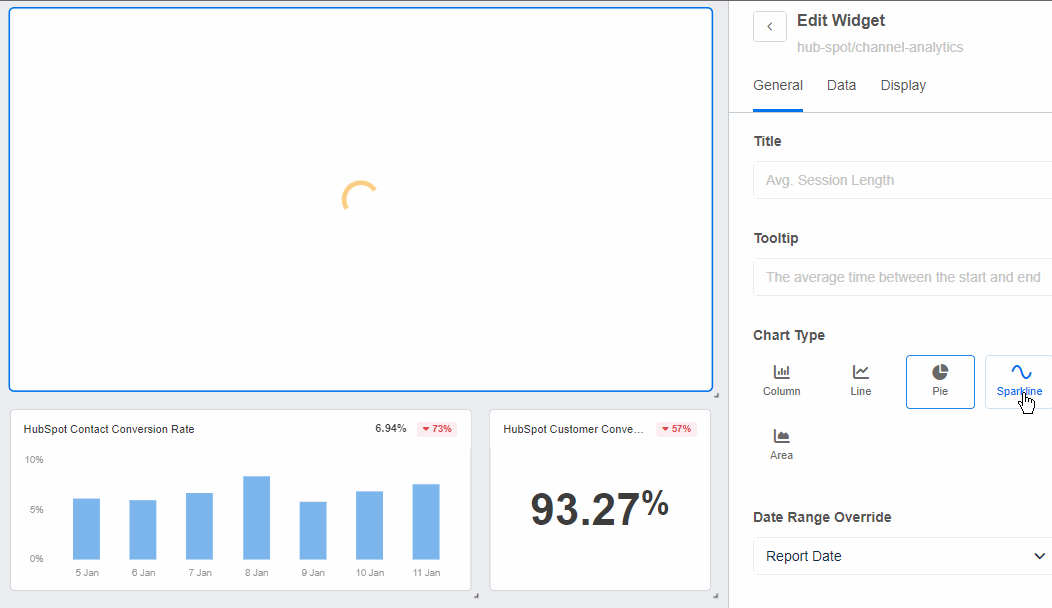Focus the Tooltip text field
Viewport: 1052px width, 608px height.
902,277
